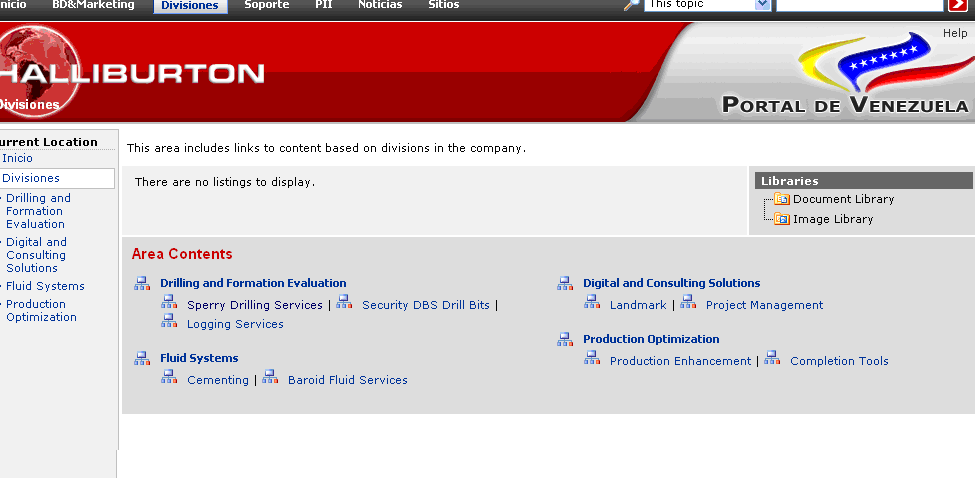
Task: Open the Baroid Fluid Services link
Action: point(348,380)
